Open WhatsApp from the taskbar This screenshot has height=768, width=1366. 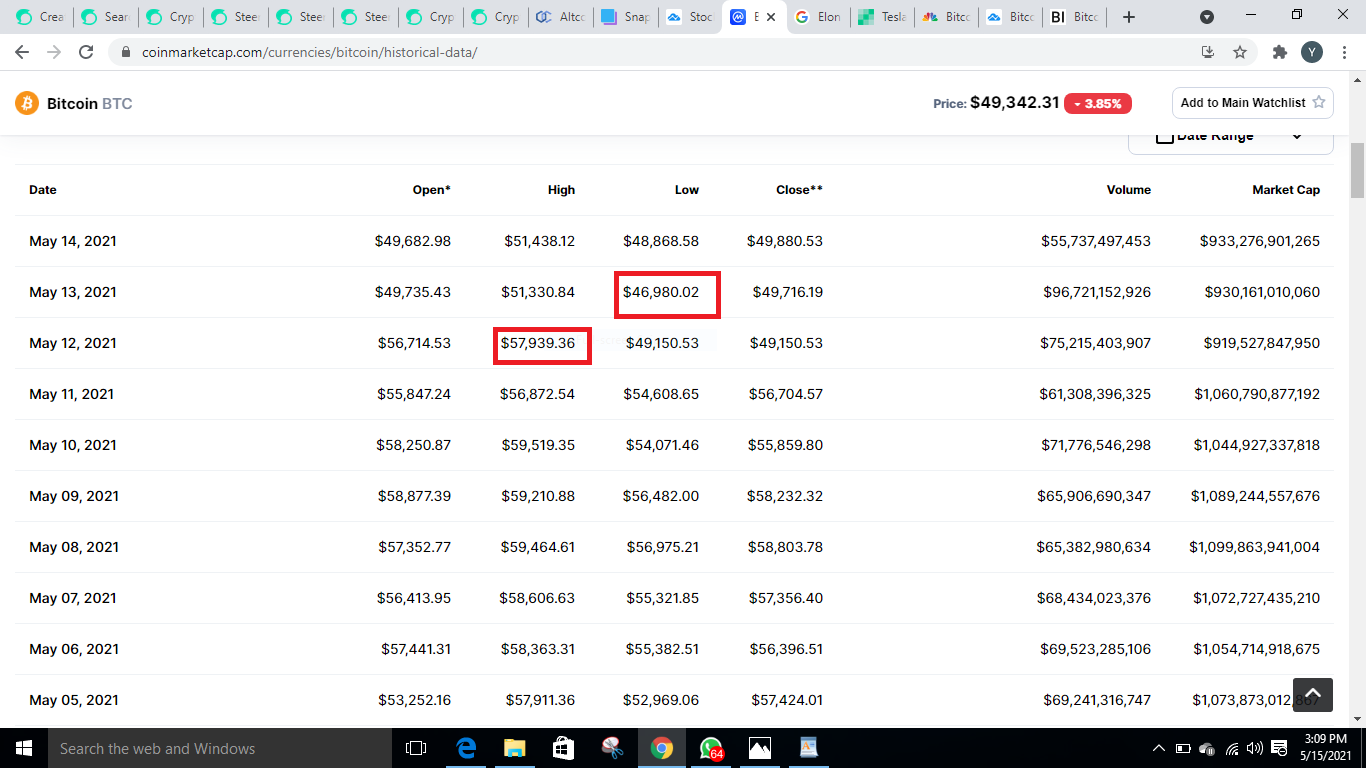[x=710, y=748]
